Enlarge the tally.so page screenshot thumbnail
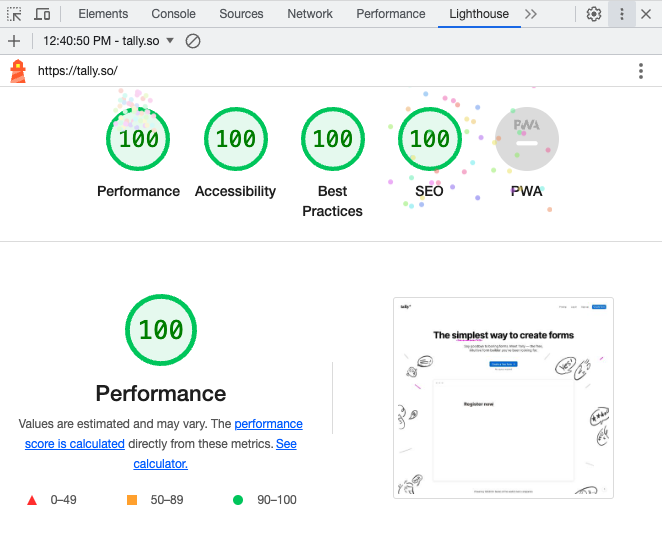The height and width of the screenshot is (536, 662). coord(503,398)
